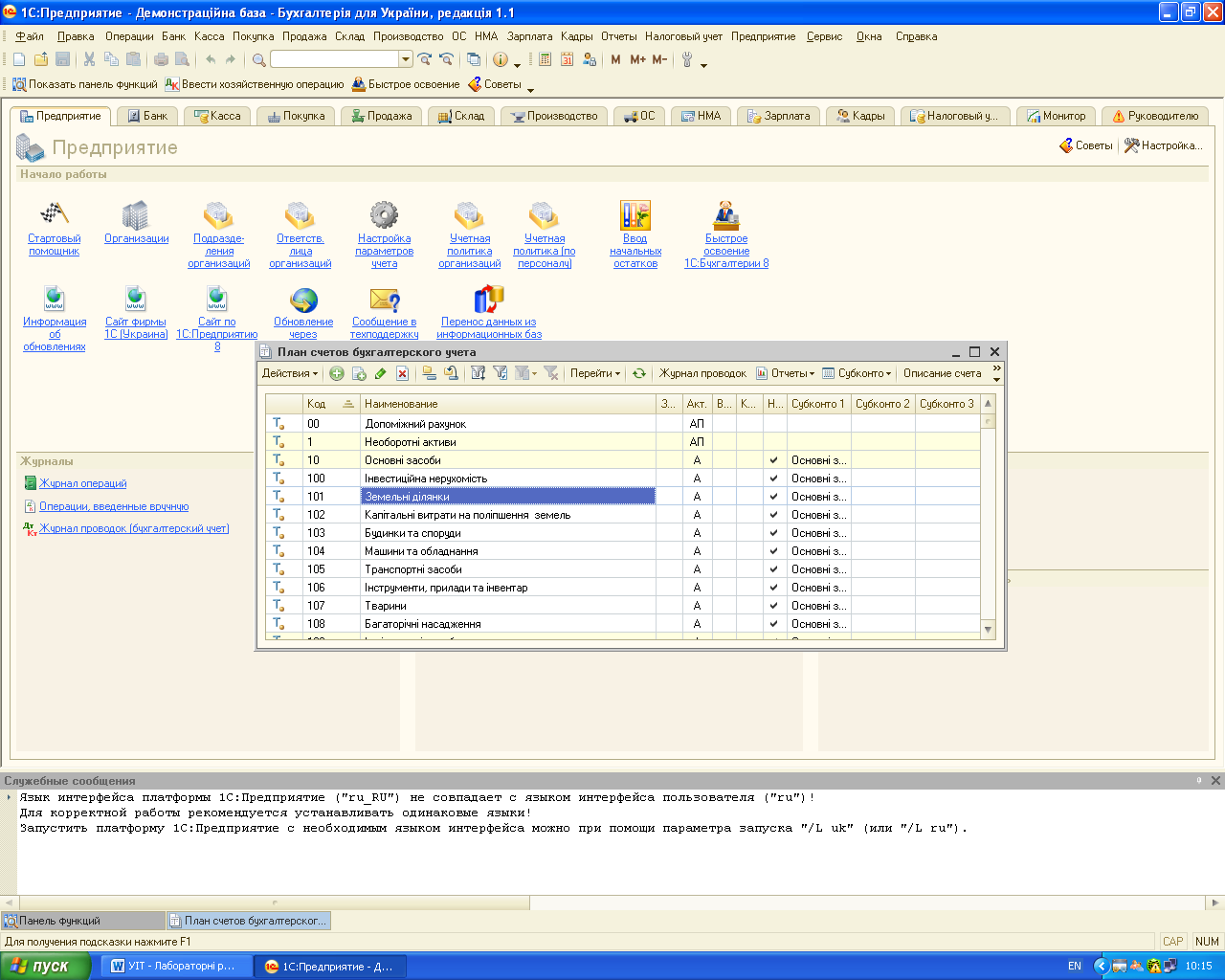Click the info help icon in the toolbar
Screen dimensions: 1225x980
[500, 59]
